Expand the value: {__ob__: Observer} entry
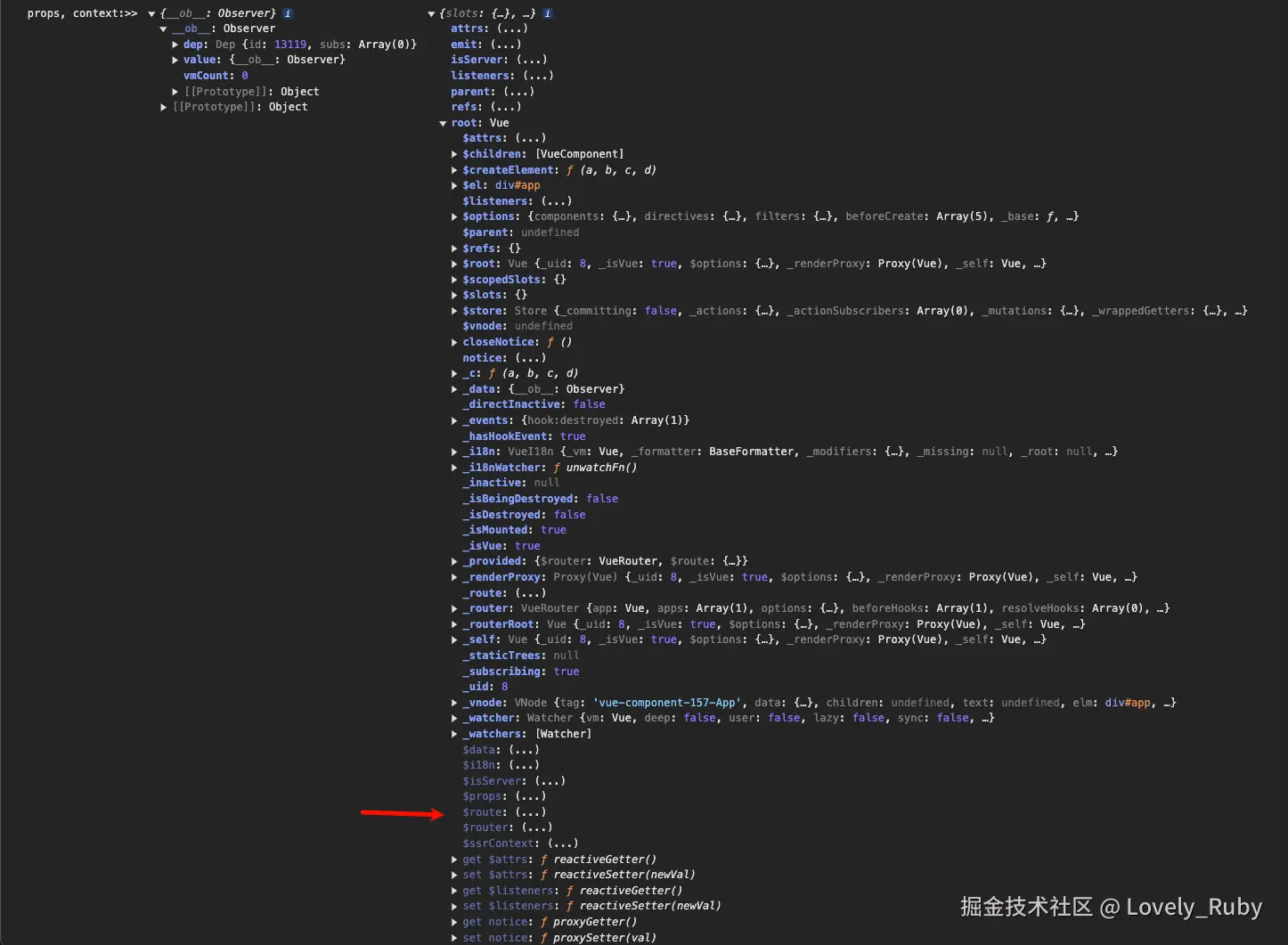This screenshot has width=1288, height=945. click(x=175, y=61)
